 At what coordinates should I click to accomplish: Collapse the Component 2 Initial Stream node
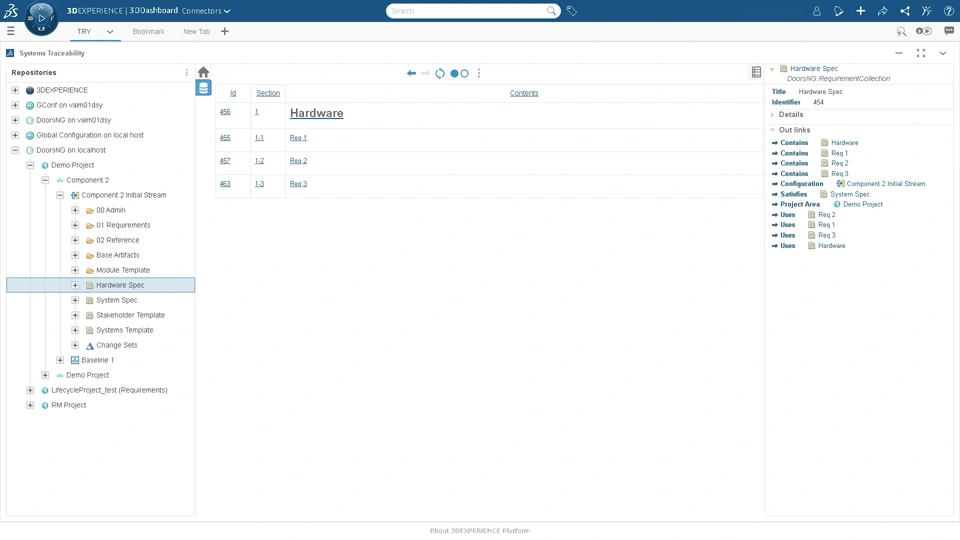point(60,195)
